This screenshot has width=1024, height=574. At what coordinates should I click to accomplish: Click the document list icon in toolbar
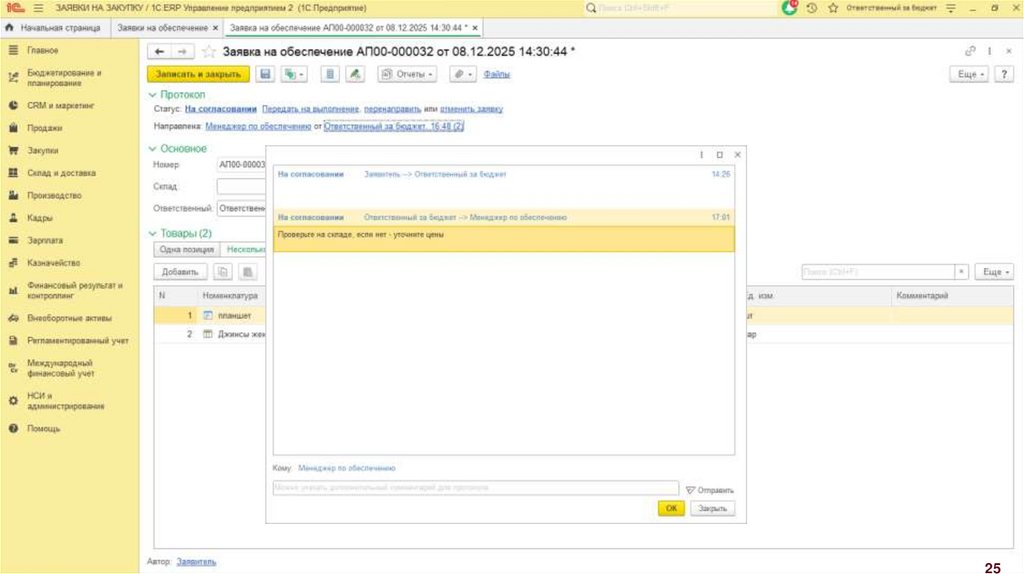pos(330,74)
